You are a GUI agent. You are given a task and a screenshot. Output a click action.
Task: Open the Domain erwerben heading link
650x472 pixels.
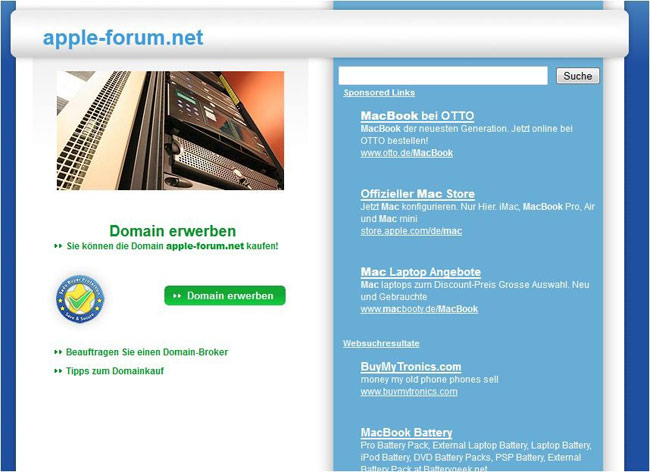pos(172,231)
